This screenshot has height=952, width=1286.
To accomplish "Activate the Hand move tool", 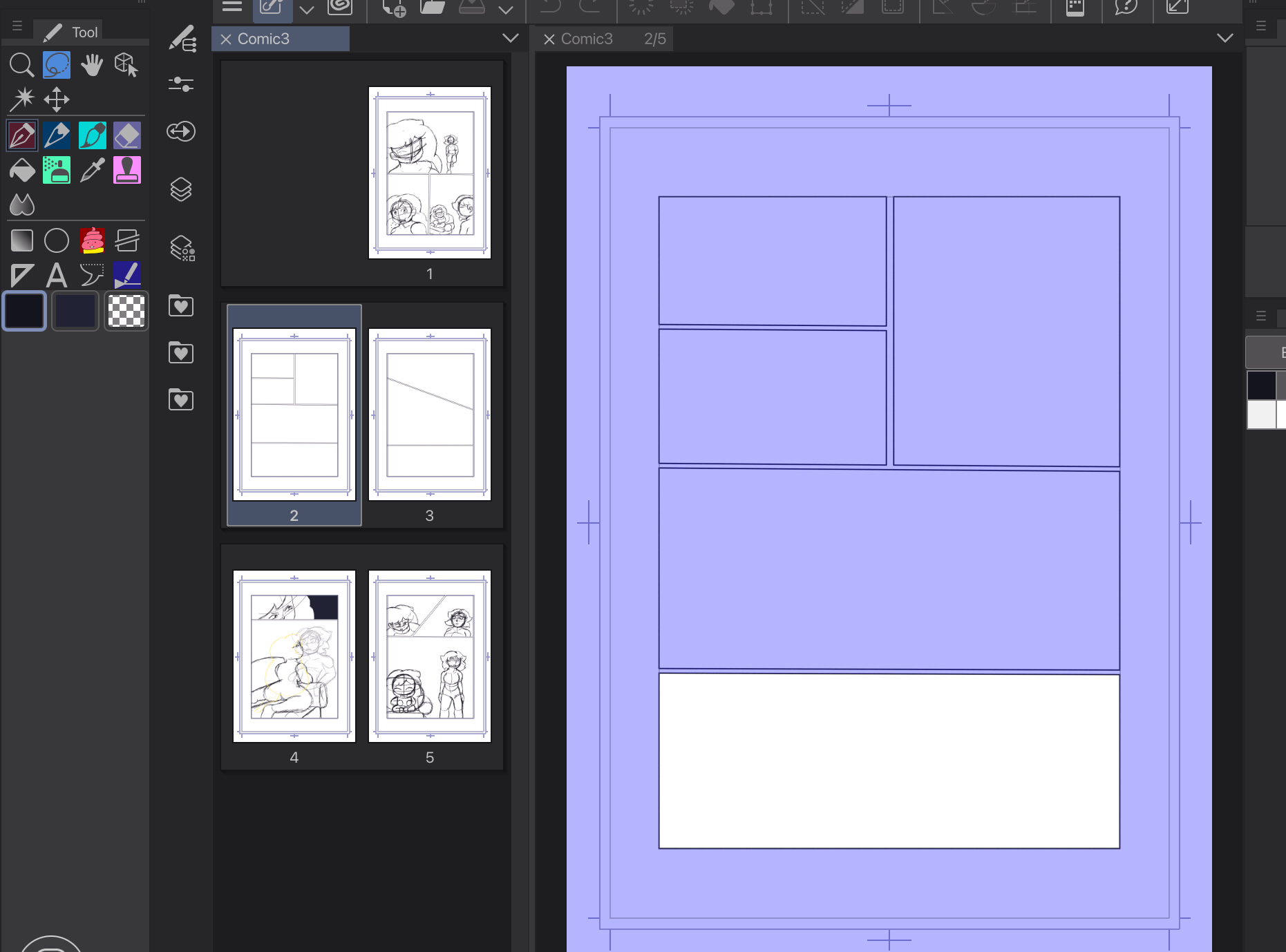I will [x=92, y=65].
